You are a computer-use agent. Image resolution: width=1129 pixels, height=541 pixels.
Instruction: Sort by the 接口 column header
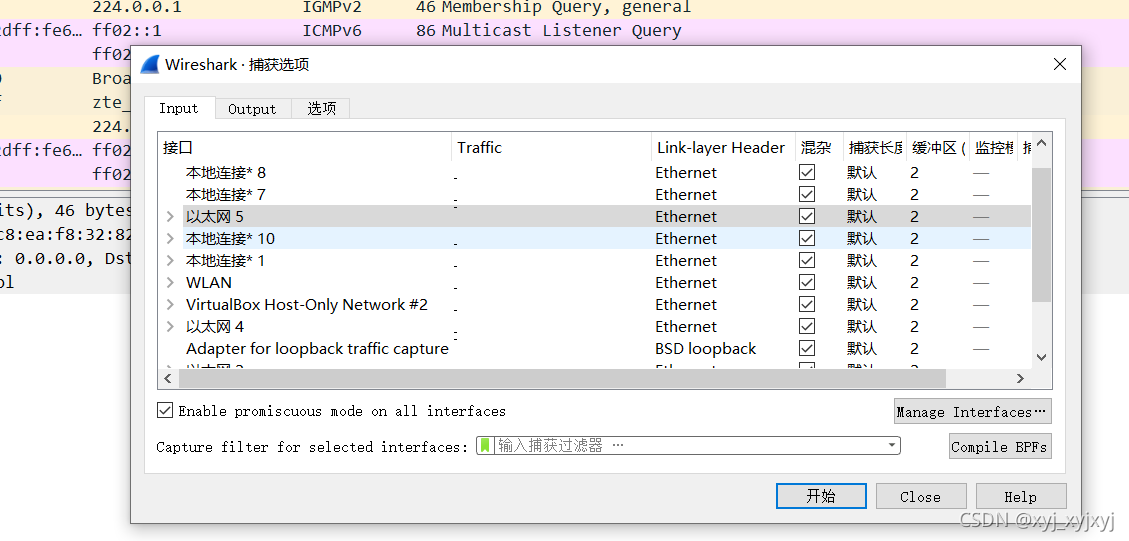(305, 148)
